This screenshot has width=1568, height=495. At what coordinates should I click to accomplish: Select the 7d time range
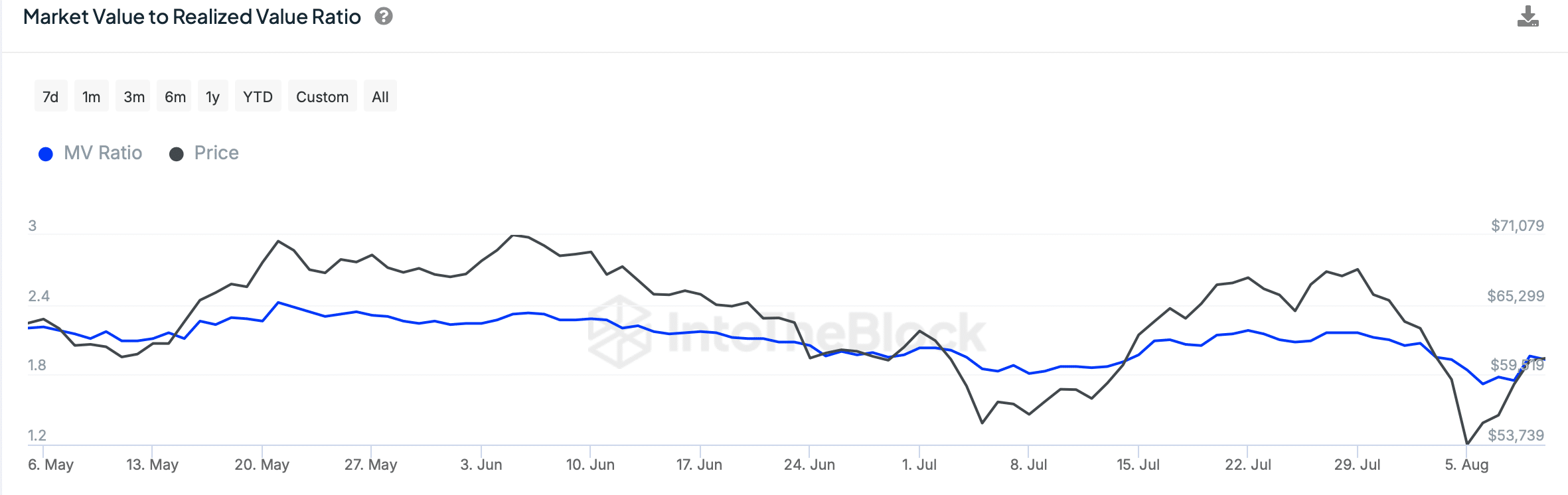[50, 97]
